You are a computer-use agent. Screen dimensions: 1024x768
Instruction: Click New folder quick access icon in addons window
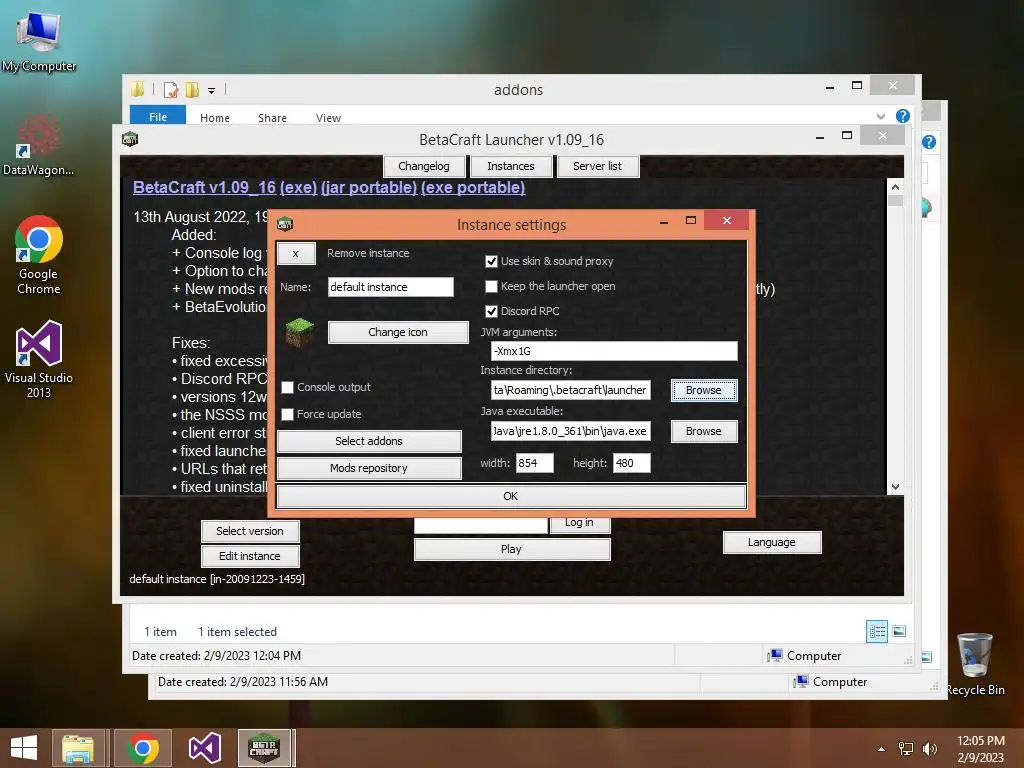[x=192, y=89]
